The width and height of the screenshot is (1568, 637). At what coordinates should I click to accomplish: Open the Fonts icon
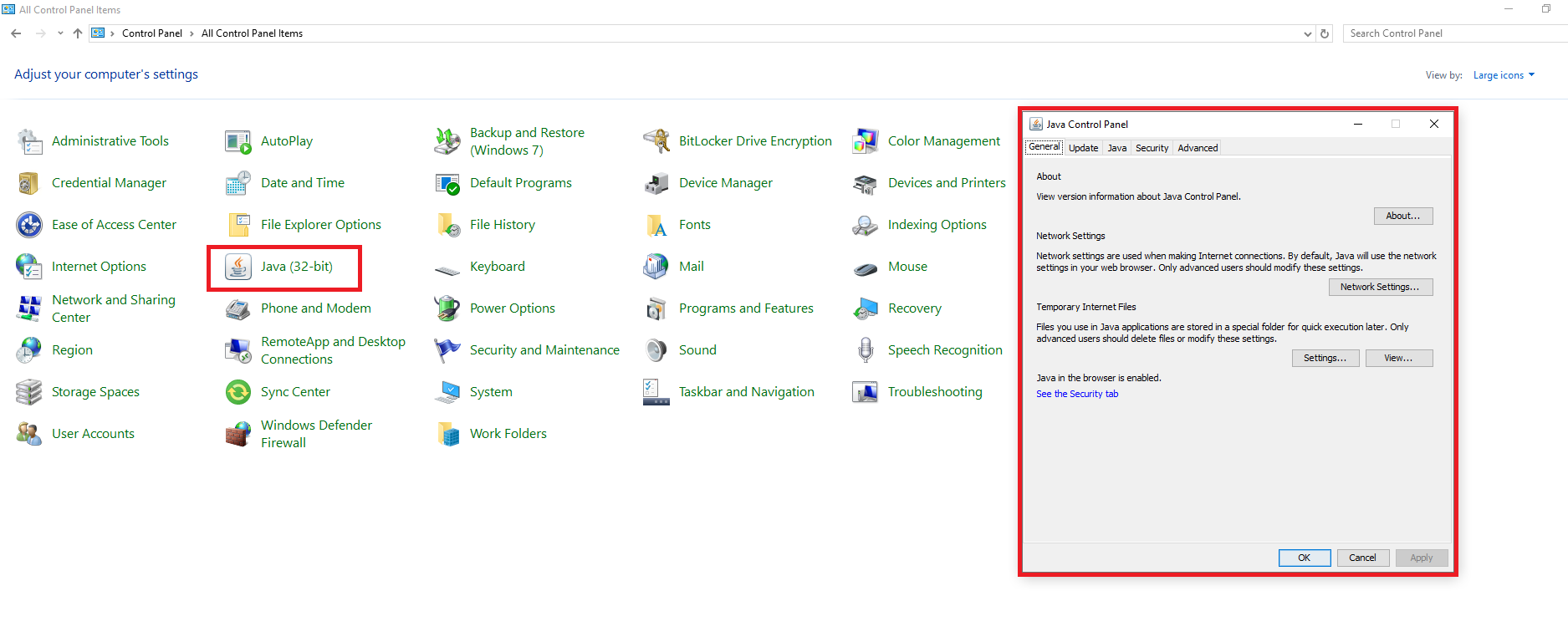[656, 225]
